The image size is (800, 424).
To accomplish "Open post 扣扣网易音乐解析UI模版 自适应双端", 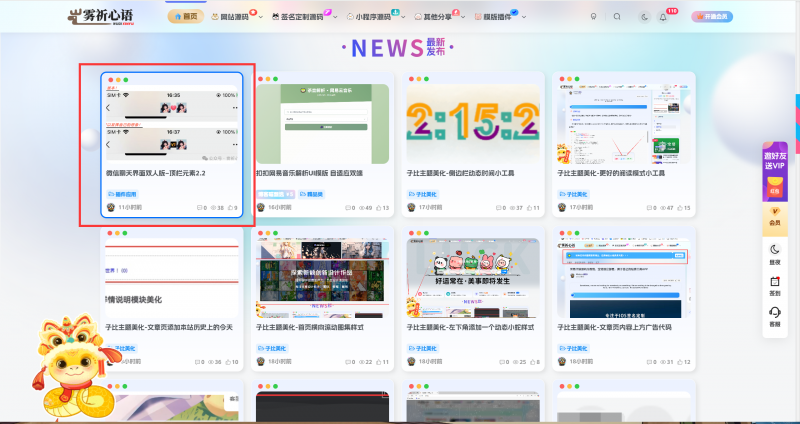I will (x=323, y=173).
